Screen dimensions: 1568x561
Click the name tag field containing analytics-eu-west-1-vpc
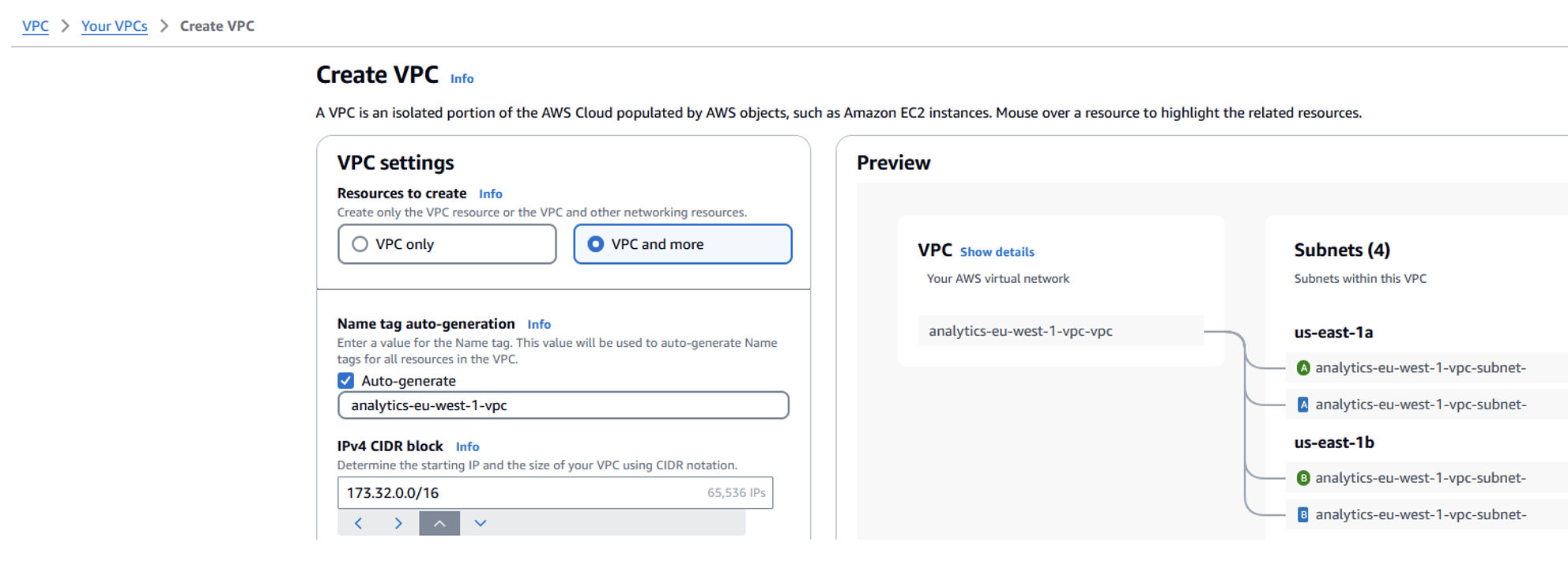pos(563,405)
